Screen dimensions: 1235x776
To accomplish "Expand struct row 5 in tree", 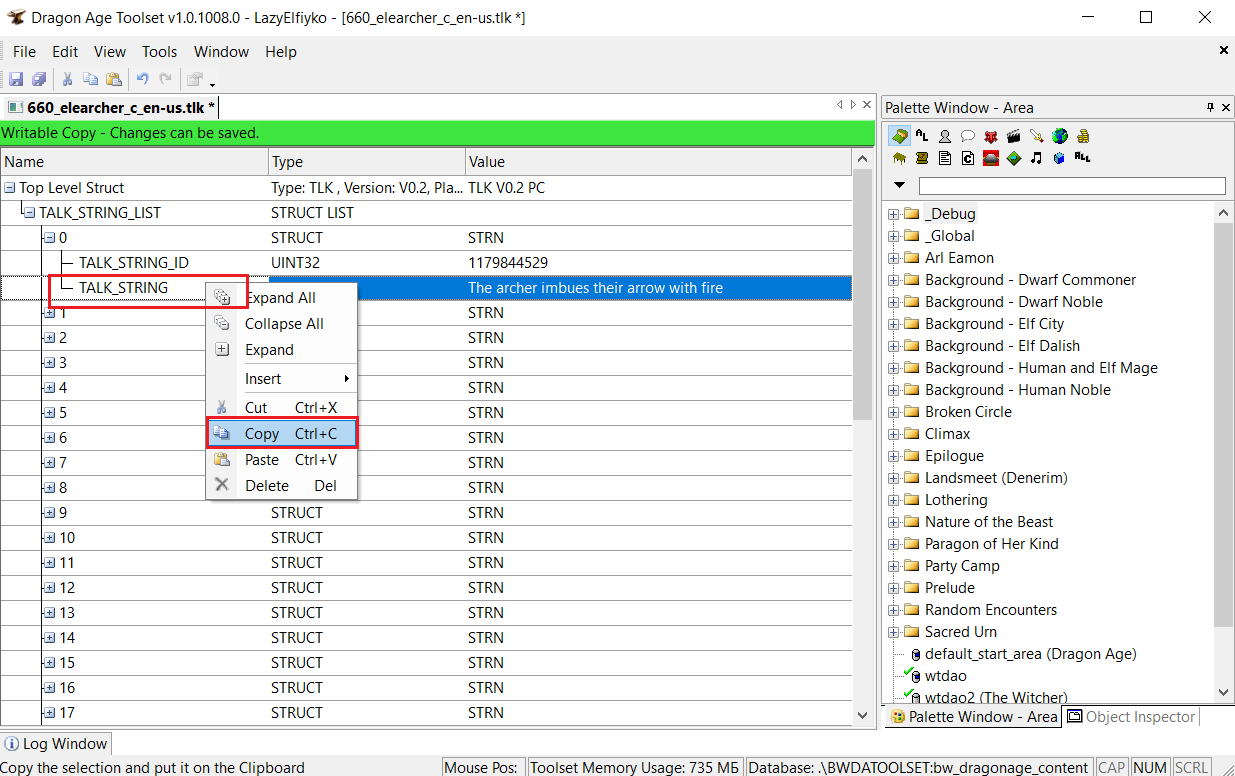I will (x=49, y=413).
